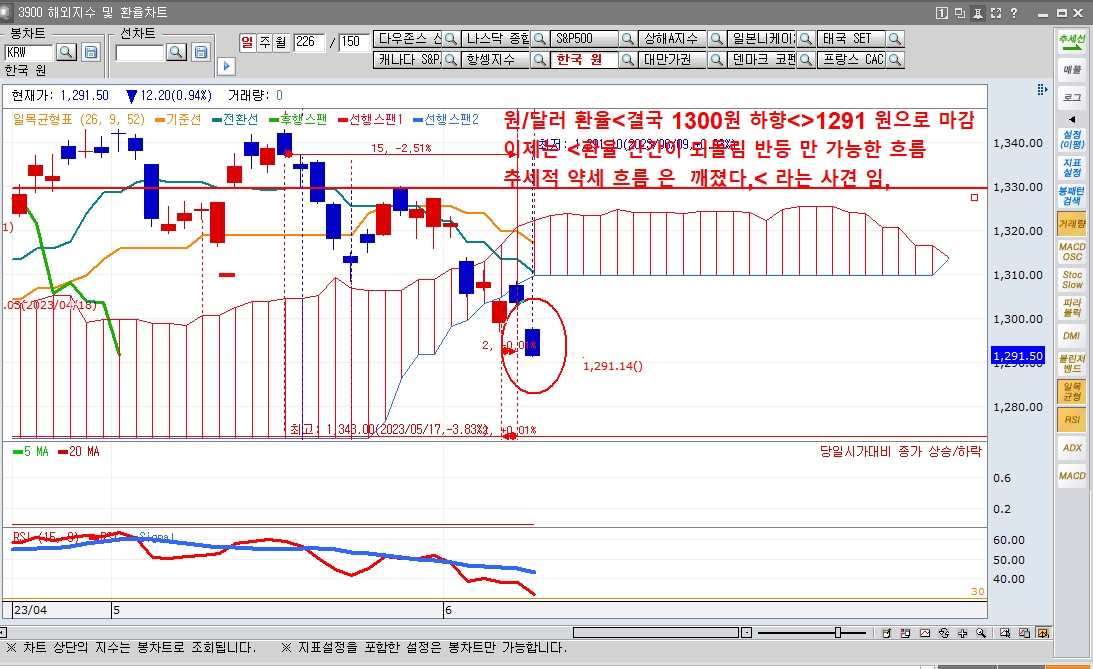Switch to the monthly 월 period tab
1093x669 pixels.
(x=280, y=42)
